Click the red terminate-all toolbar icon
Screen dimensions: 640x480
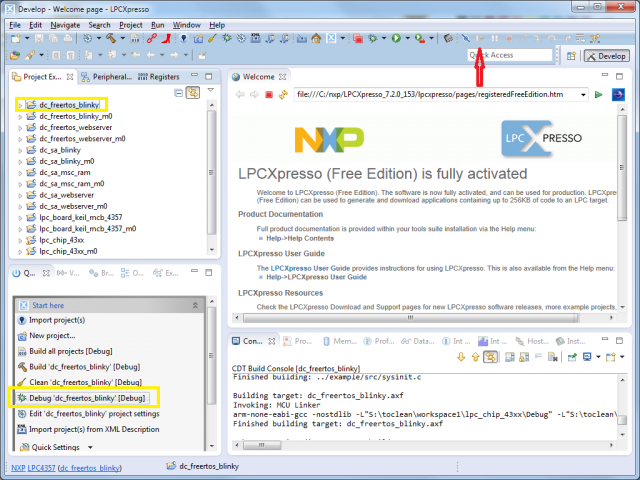[x=358, y=38]
